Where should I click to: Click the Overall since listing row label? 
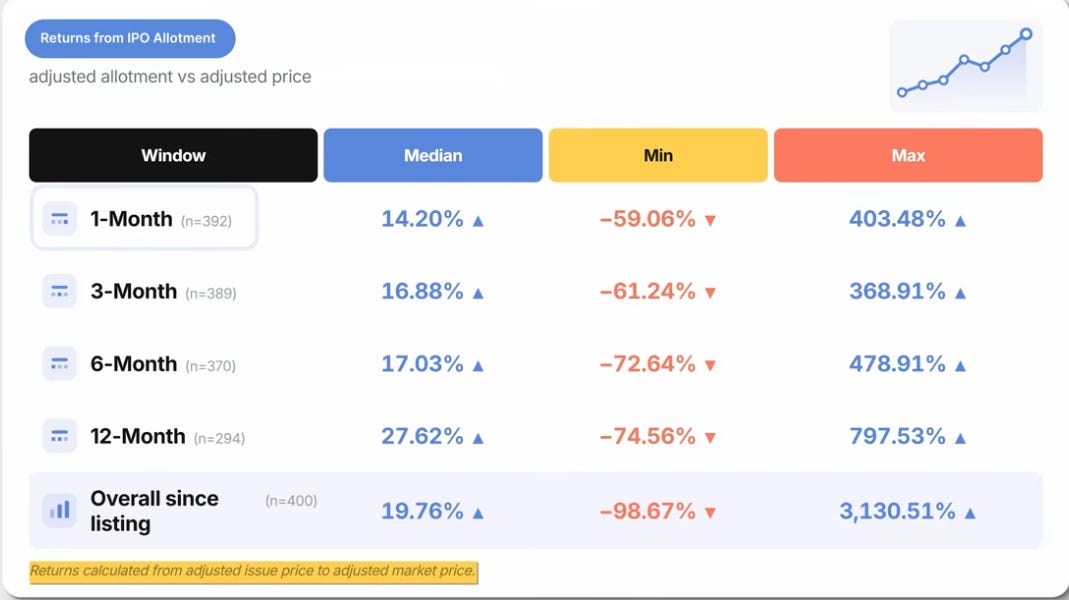[x=154, y=511]
